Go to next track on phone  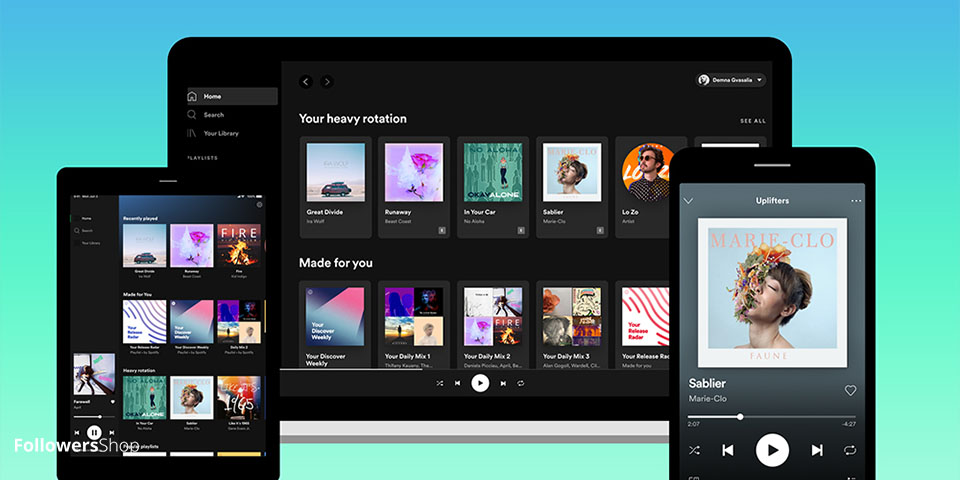(x=817, y=451)
